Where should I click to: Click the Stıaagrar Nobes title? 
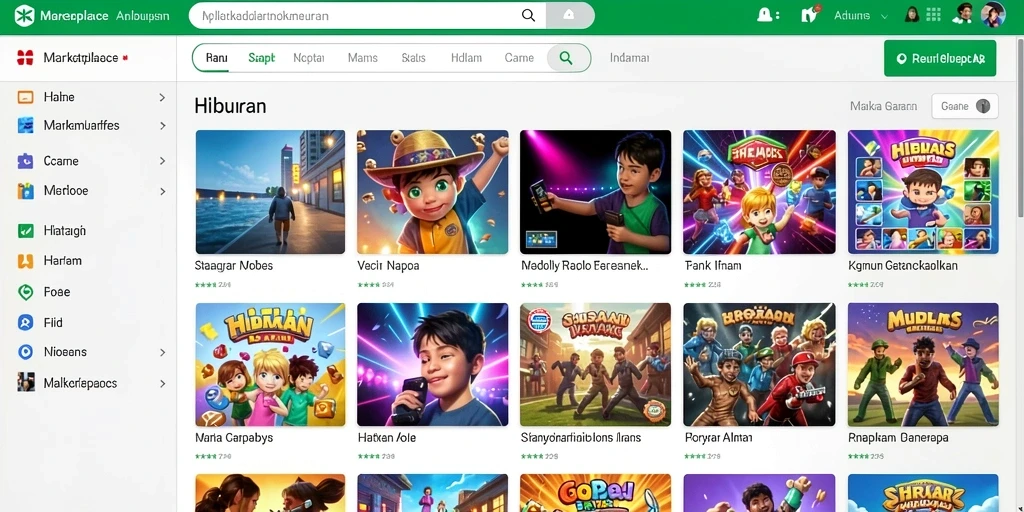234,266
